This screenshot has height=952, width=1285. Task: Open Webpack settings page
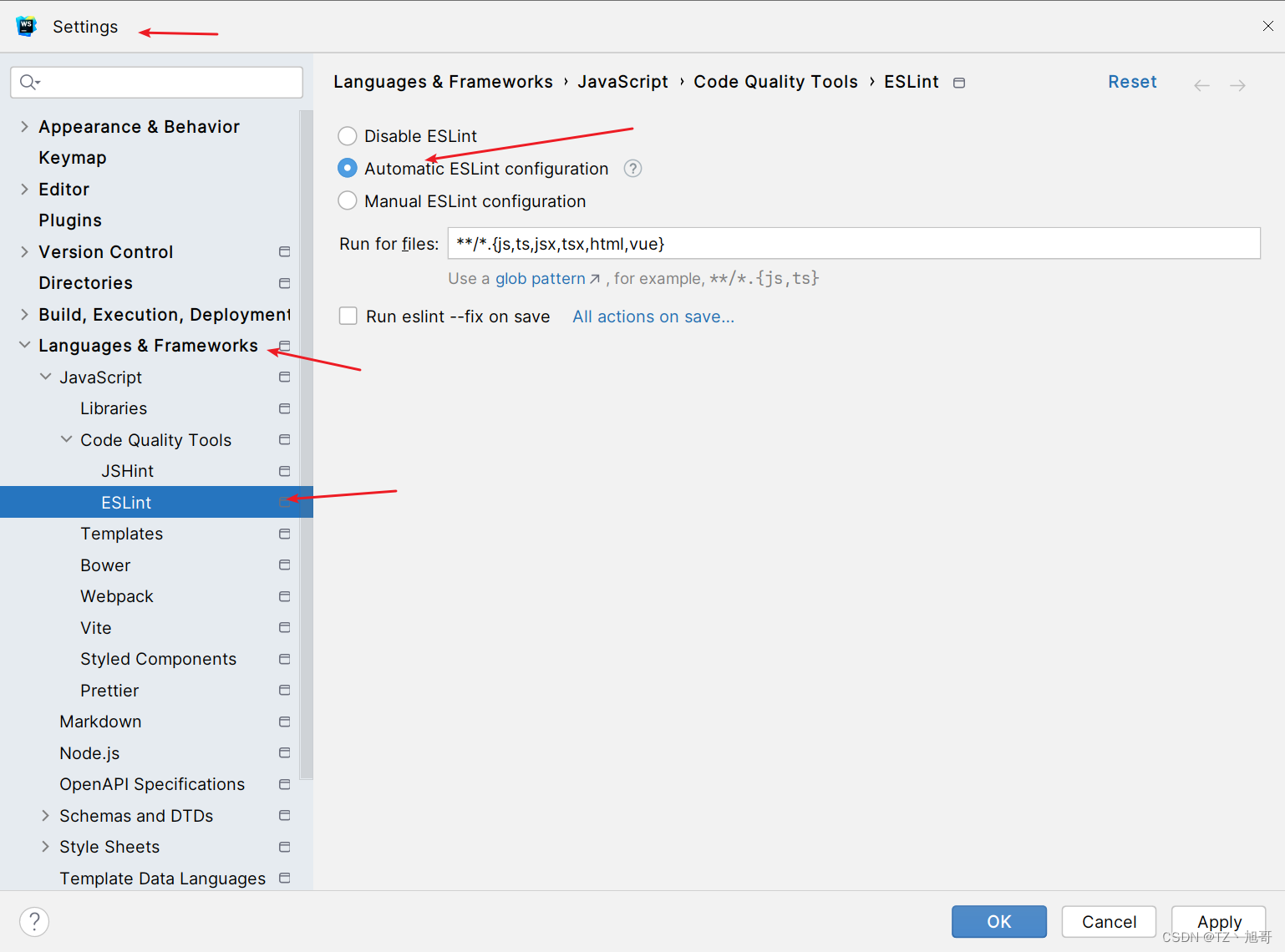pyautogui.click(x=117, y=596)
